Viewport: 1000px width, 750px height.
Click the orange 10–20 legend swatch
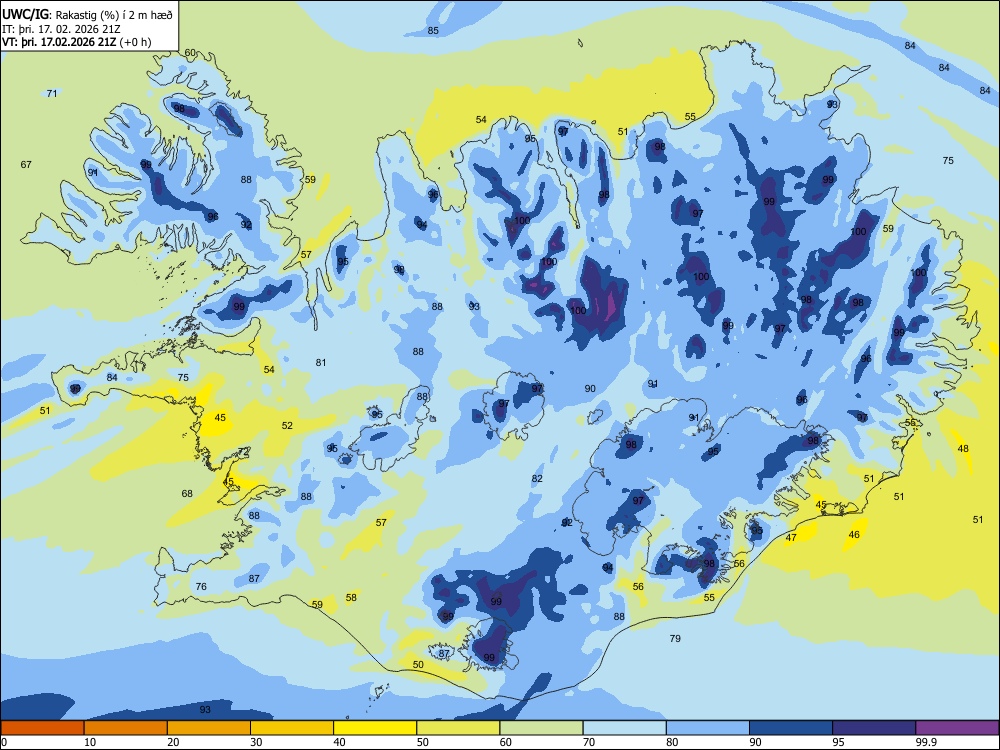point(126,728)
